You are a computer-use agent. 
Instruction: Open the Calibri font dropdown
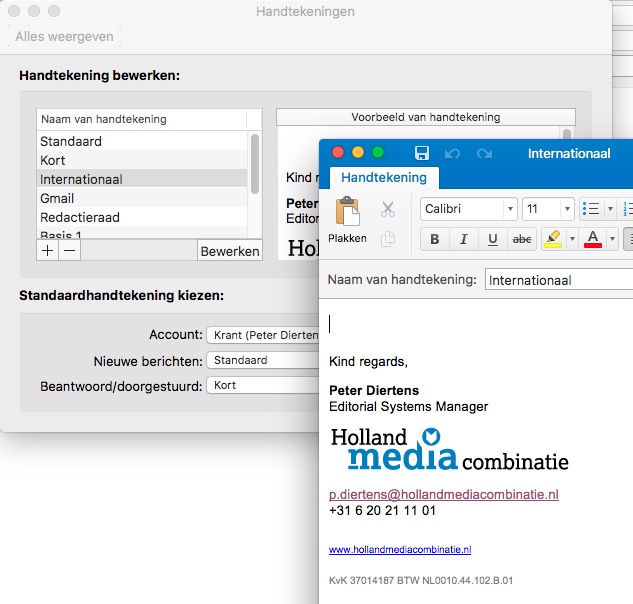[x=510, y=209]
